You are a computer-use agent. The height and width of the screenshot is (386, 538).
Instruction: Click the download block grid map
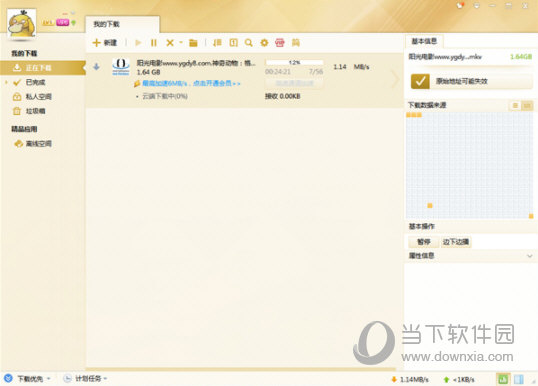point(469,165)
